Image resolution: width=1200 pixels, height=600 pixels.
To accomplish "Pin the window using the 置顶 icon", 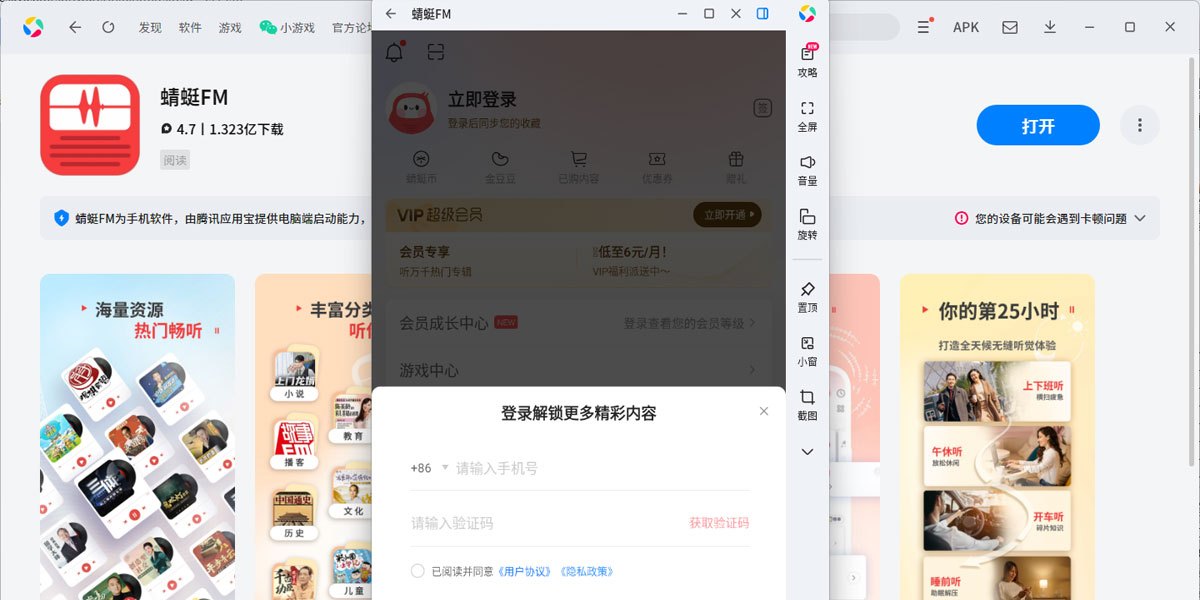I will tap(808, 299).
